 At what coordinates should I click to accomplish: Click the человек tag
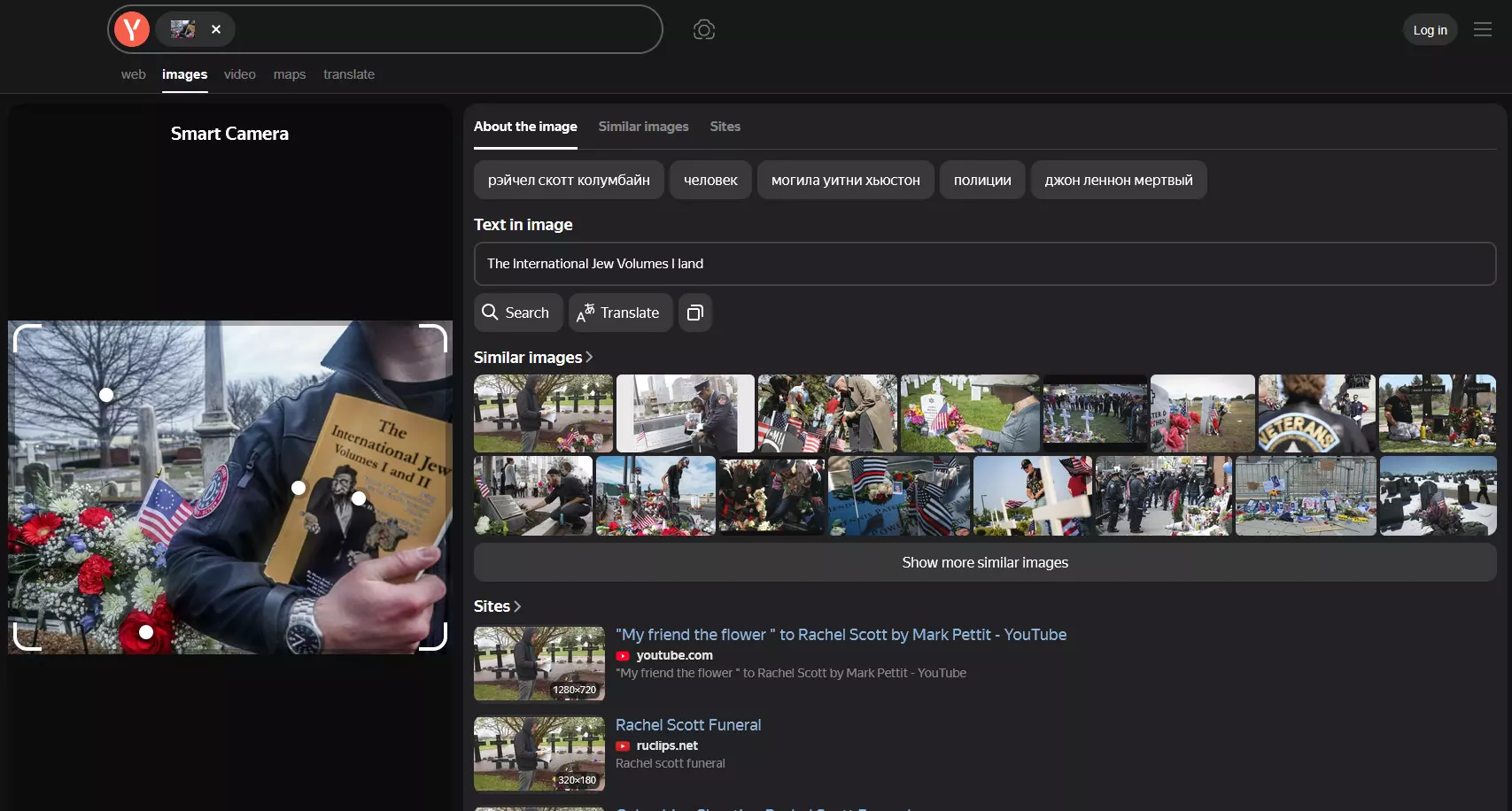point(710,180)
